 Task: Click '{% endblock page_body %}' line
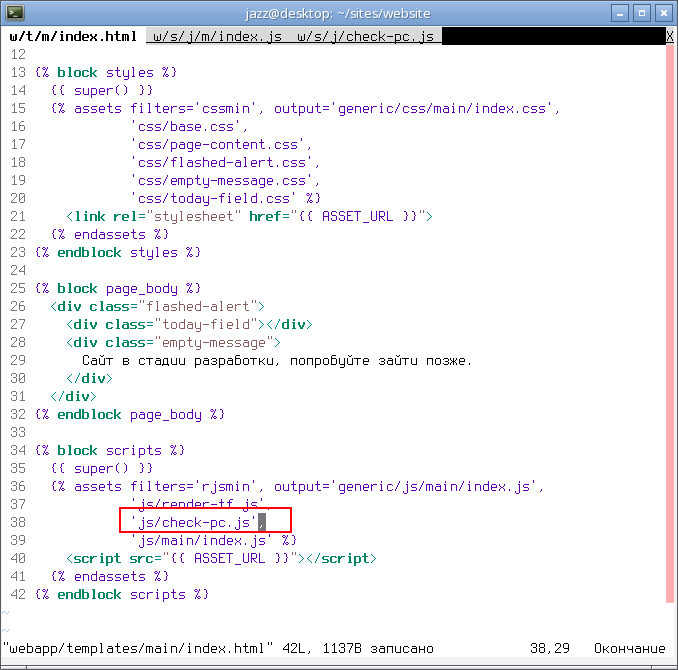pyautogui.click(x=130, y=414)
